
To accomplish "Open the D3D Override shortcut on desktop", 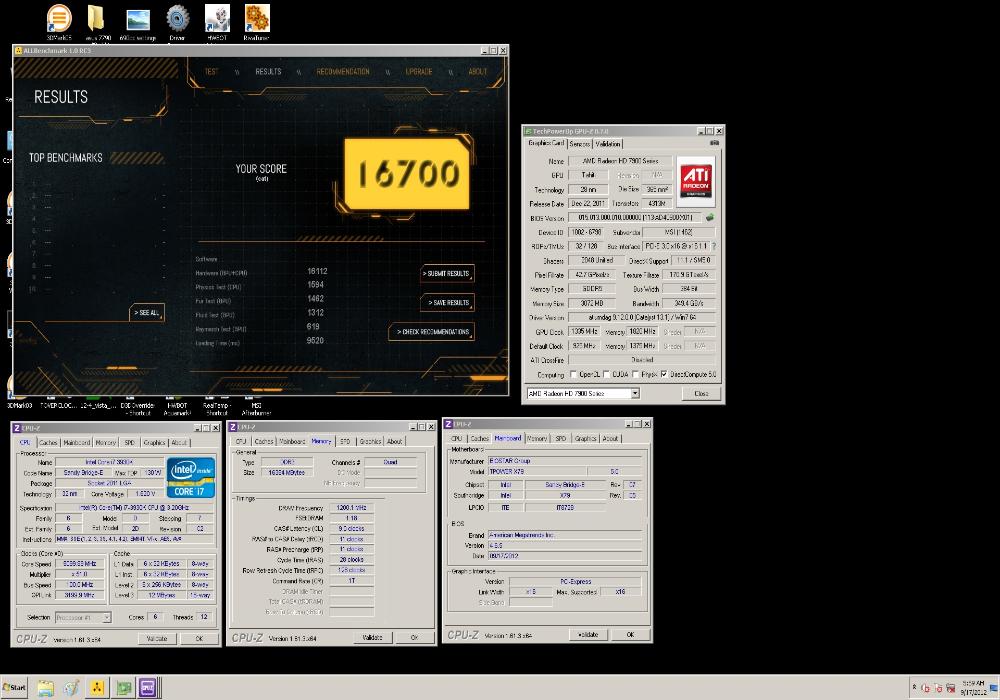I will pyautogui.click(x=138, y=409).
